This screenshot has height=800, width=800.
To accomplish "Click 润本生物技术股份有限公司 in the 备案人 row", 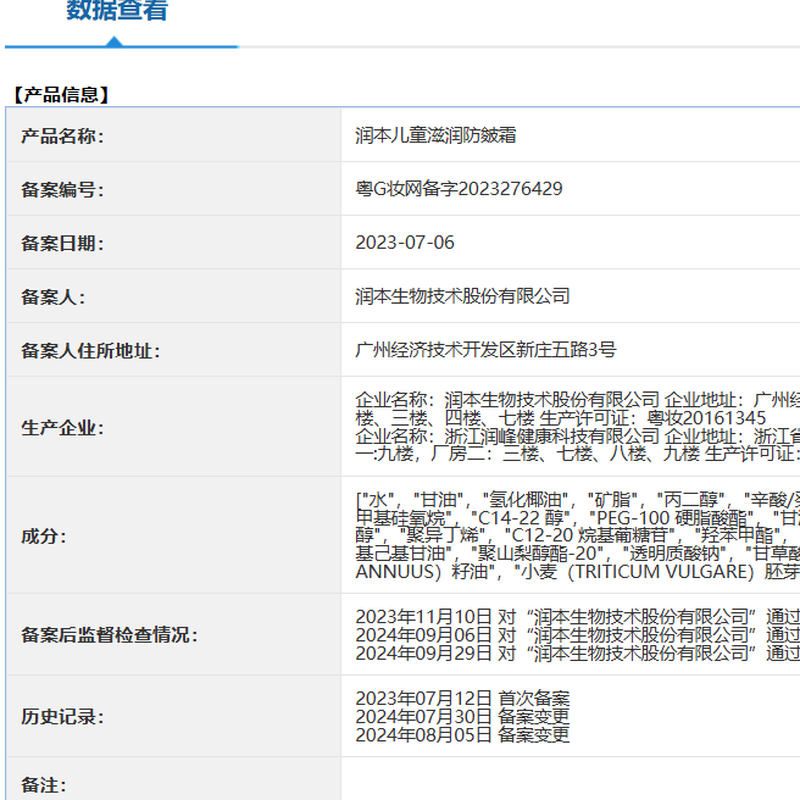I will pos(463,296).
